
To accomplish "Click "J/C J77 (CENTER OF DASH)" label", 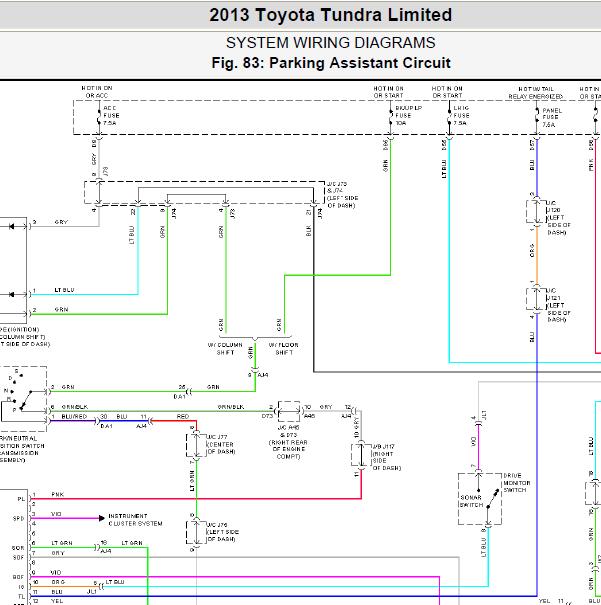I will 221,444.
